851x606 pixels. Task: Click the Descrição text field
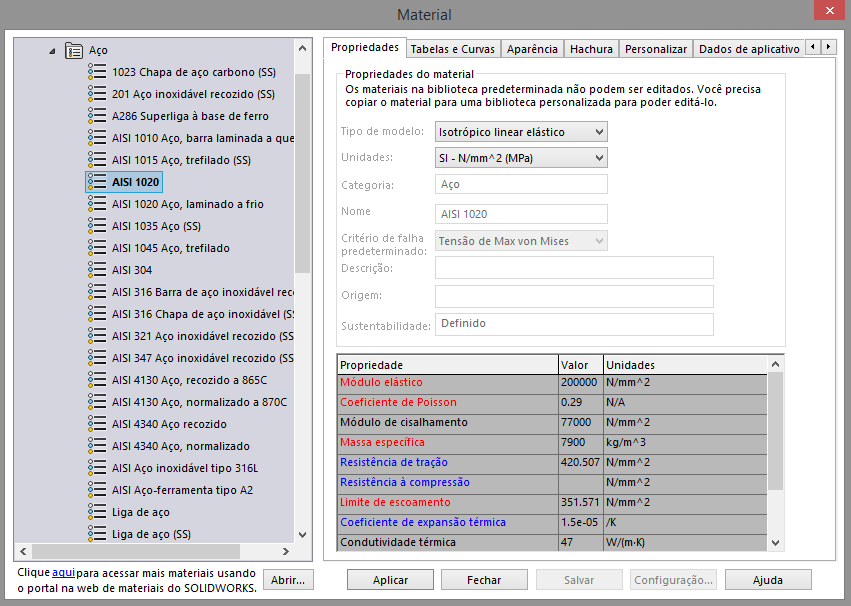click(574, 267)
